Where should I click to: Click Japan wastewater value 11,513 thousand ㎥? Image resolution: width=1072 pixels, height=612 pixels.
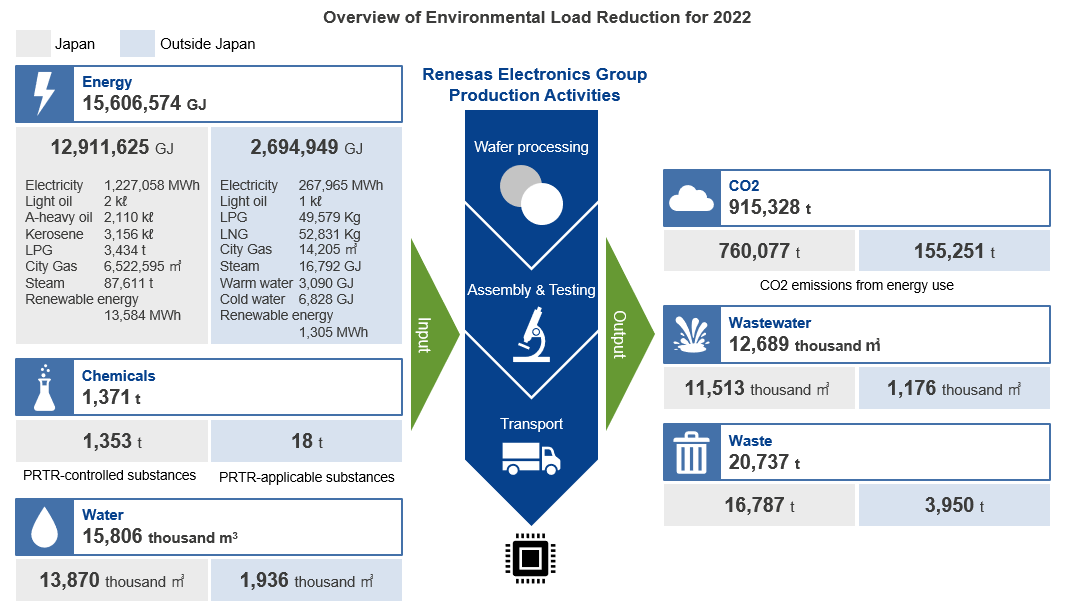[x=758, y=388]
